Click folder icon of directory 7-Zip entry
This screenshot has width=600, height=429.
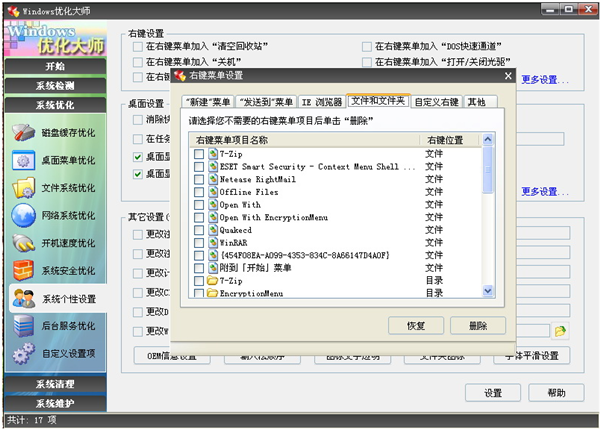click(212, 281)
